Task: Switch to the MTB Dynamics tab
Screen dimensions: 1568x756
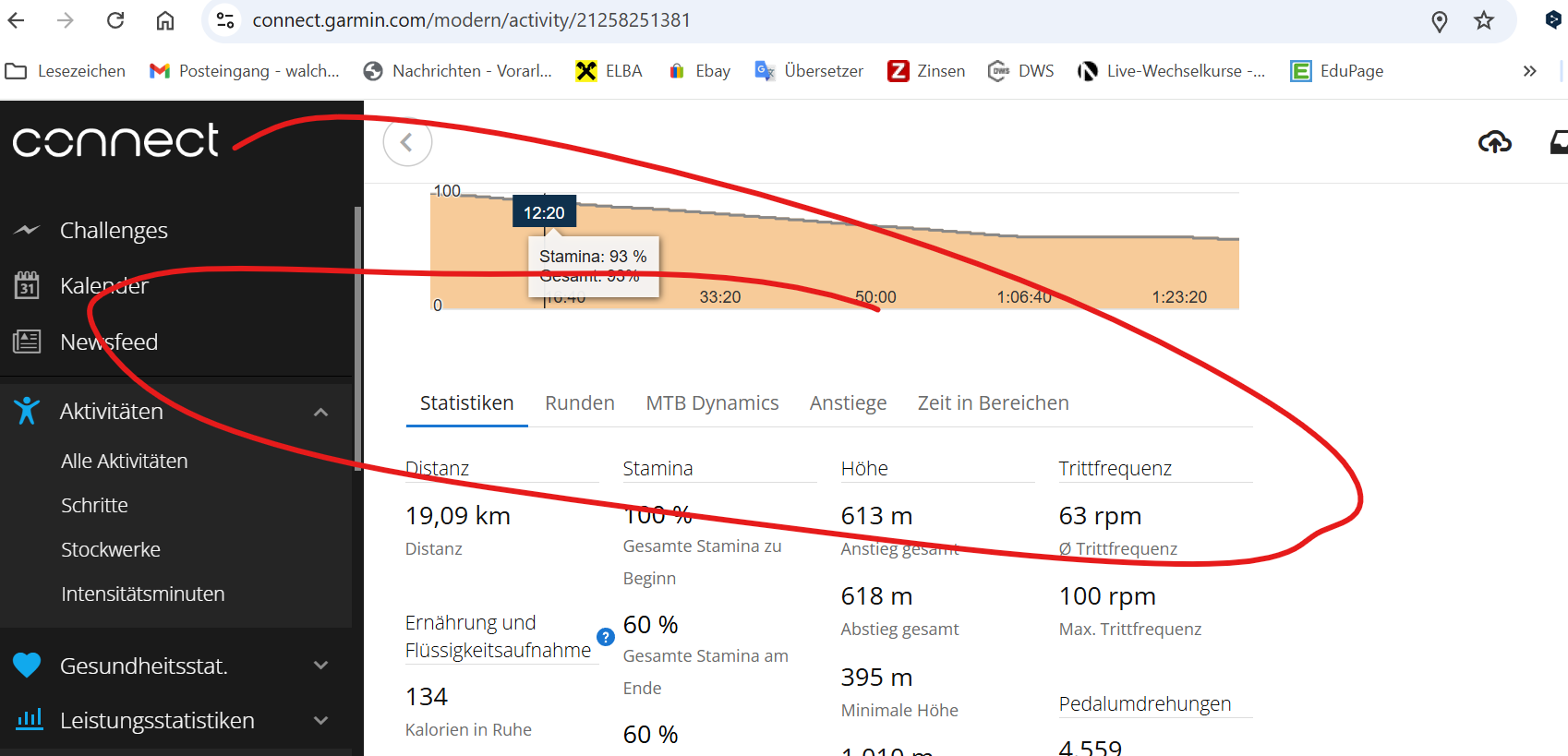Action: (712, 403)
